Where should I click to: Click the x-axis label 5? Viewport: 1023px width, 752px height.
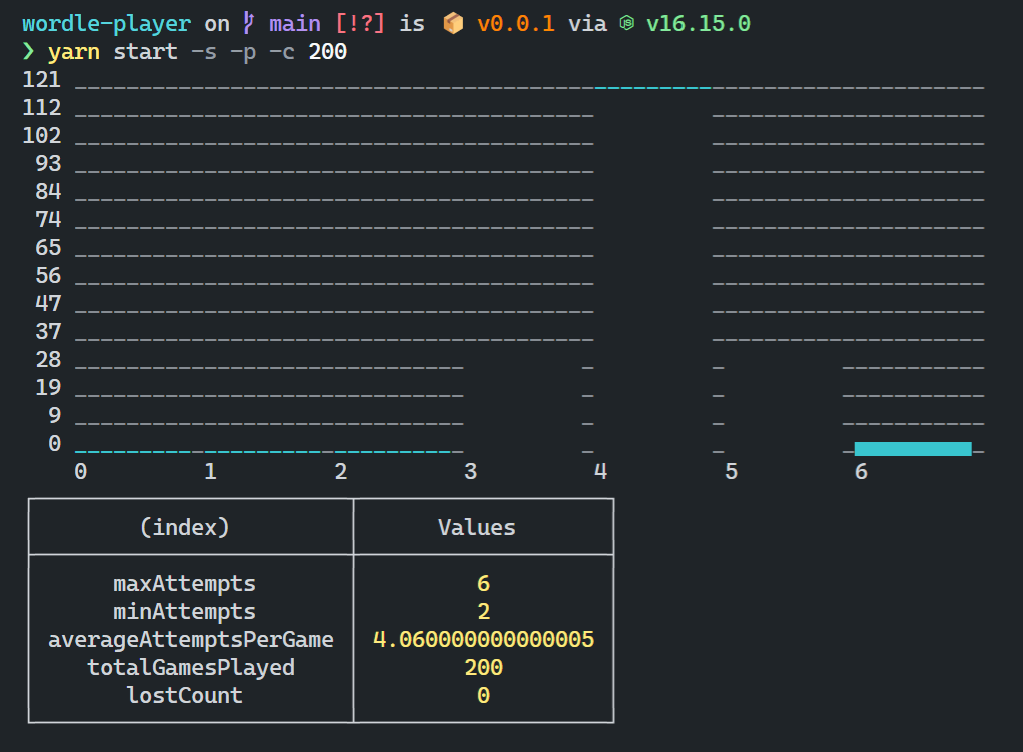click(731, 472)
